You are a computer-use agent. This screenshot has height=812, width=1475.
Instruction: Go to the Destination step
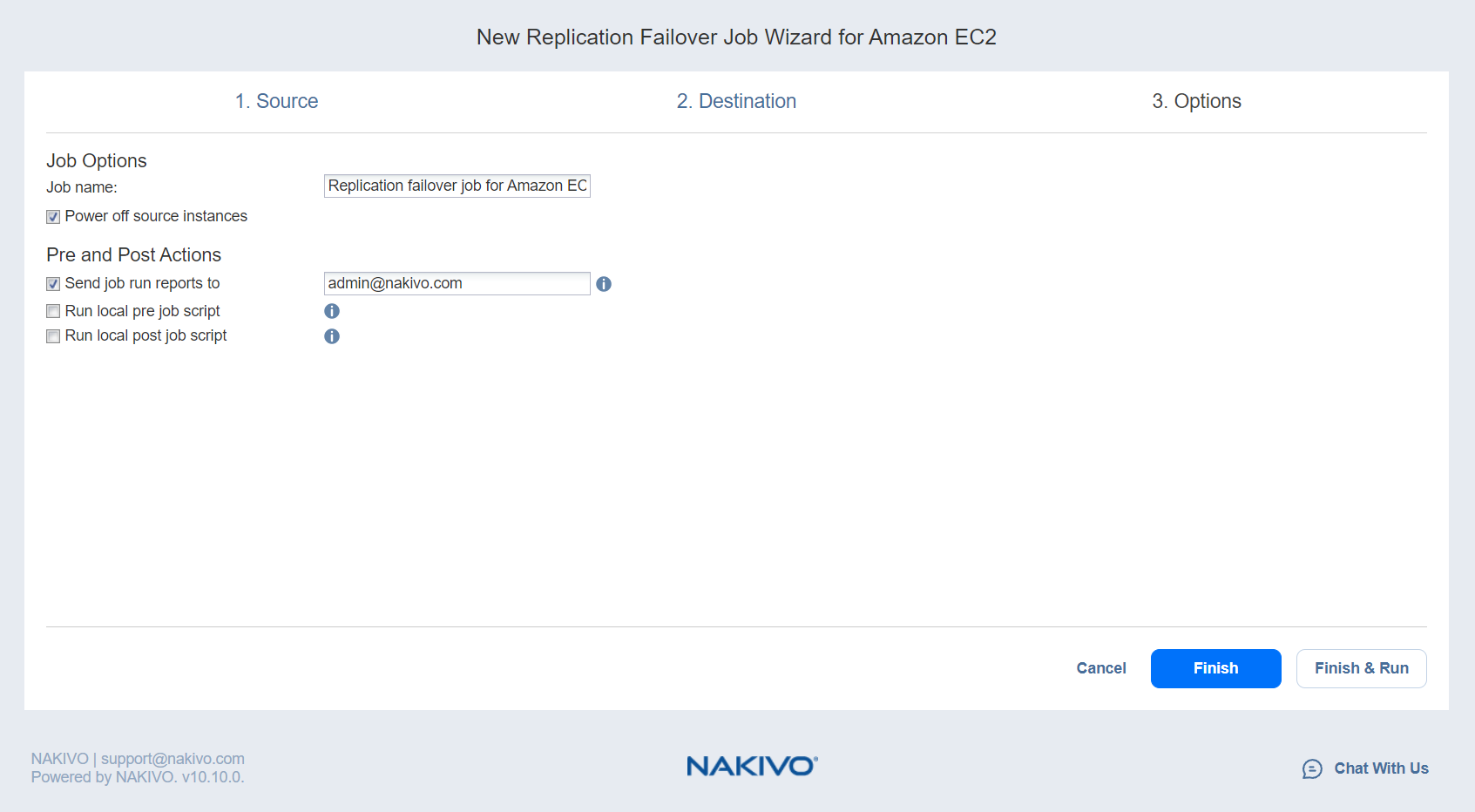pyautogui.click(x=736, y=101)
